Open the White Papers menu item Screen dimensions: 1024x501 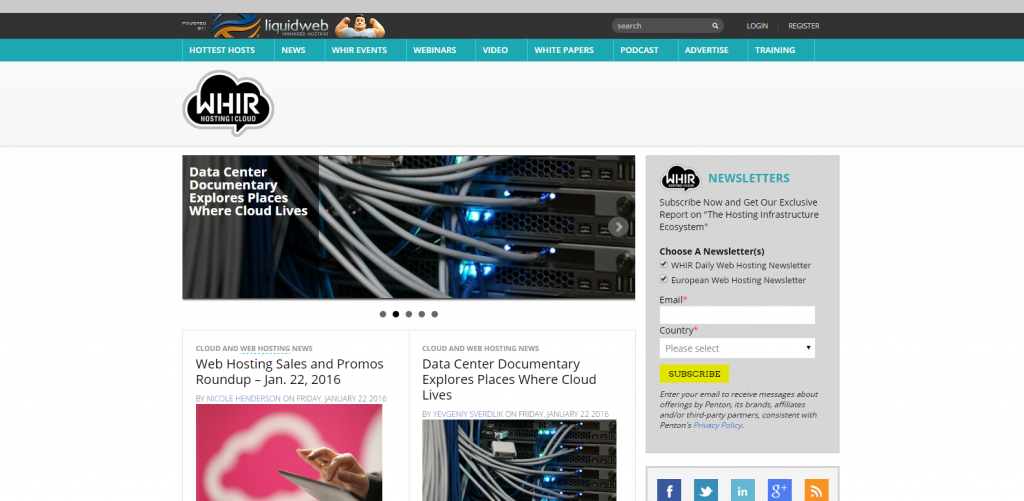(564, 50)
